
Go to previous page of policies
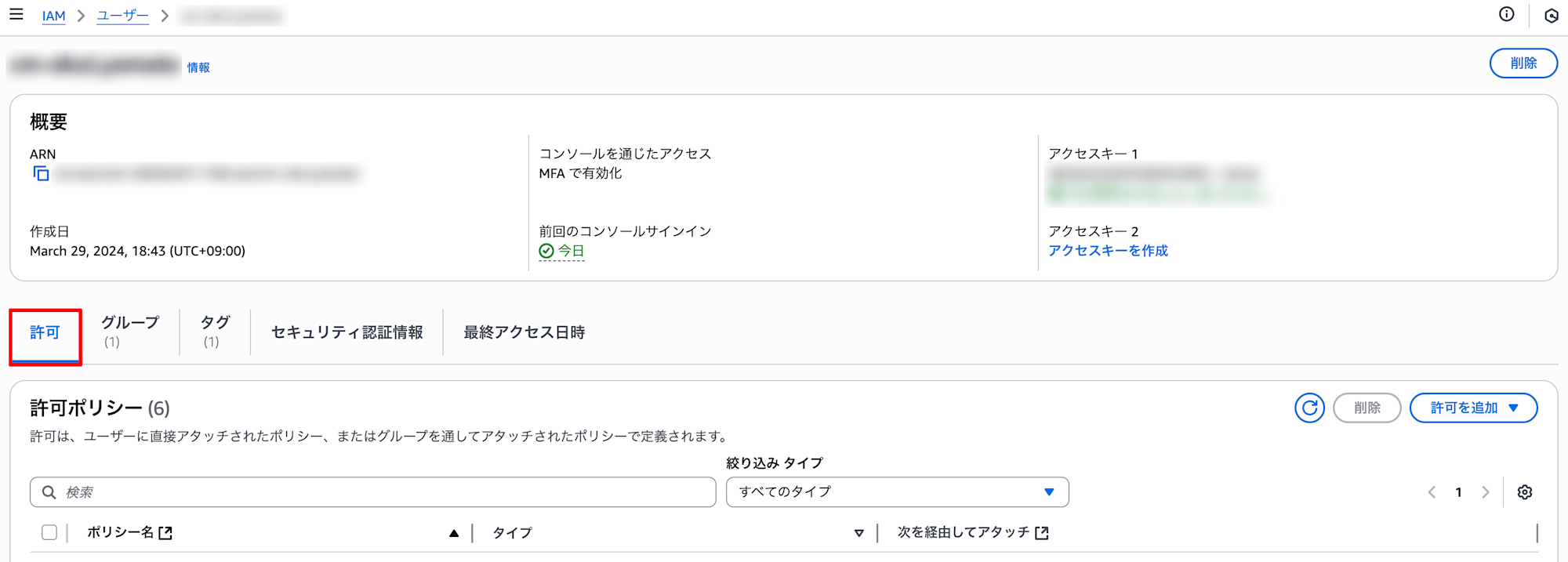point(1432,492)
